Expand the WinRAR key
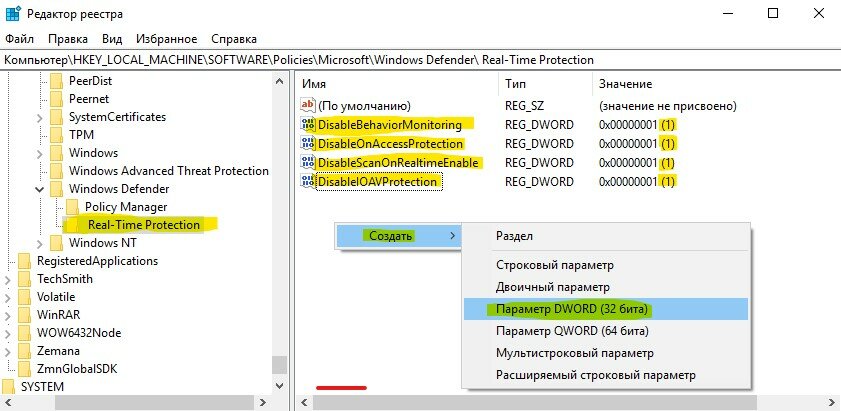This screenshot has width=841, height=411. coord(8,315)
